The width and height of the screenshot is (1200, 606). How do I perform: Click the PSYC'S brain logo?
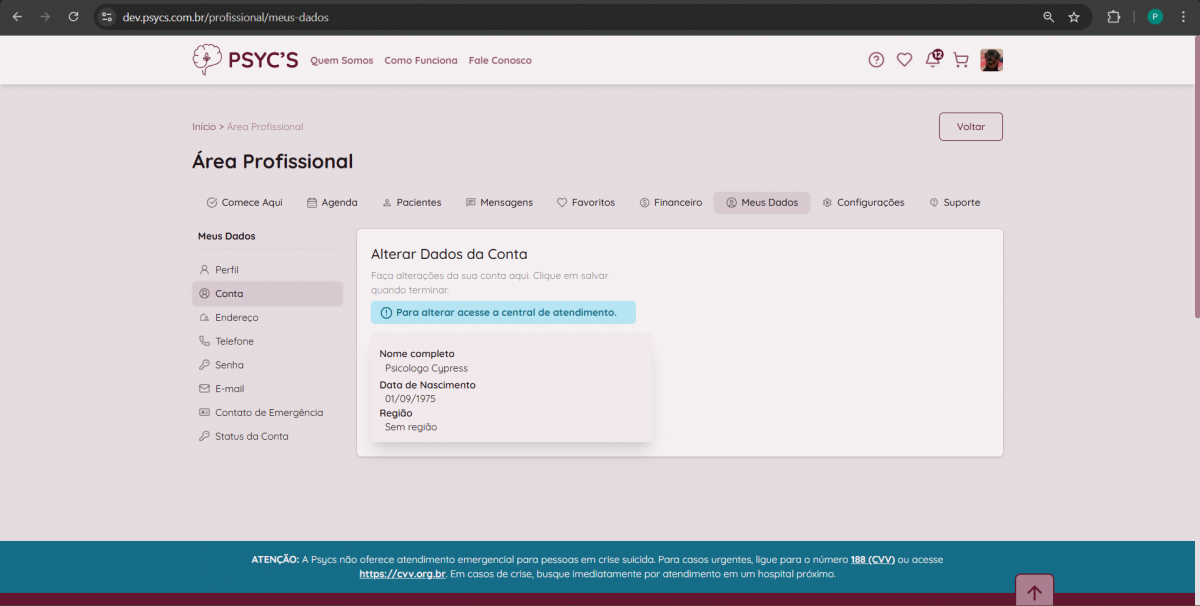[207, 60]
